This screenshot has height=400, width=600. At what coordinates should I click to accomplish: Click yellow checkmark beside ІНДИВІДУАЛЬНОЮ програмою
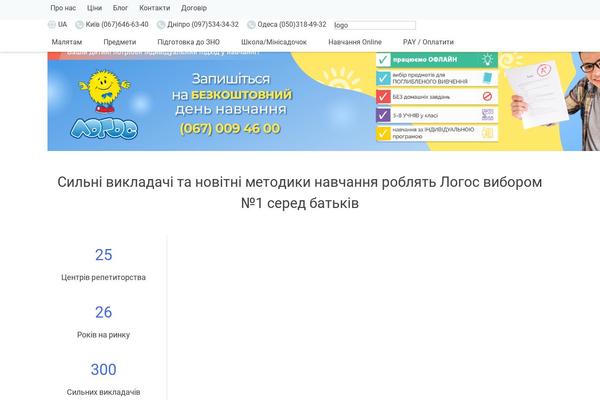click(x=383, y=133)
